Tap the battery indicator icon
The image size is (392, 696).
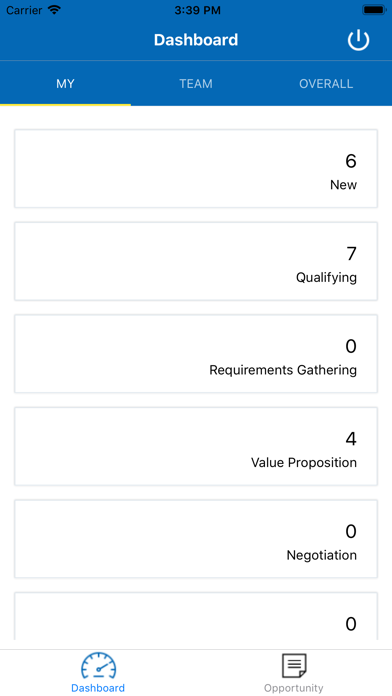click(x=374, y=10)
